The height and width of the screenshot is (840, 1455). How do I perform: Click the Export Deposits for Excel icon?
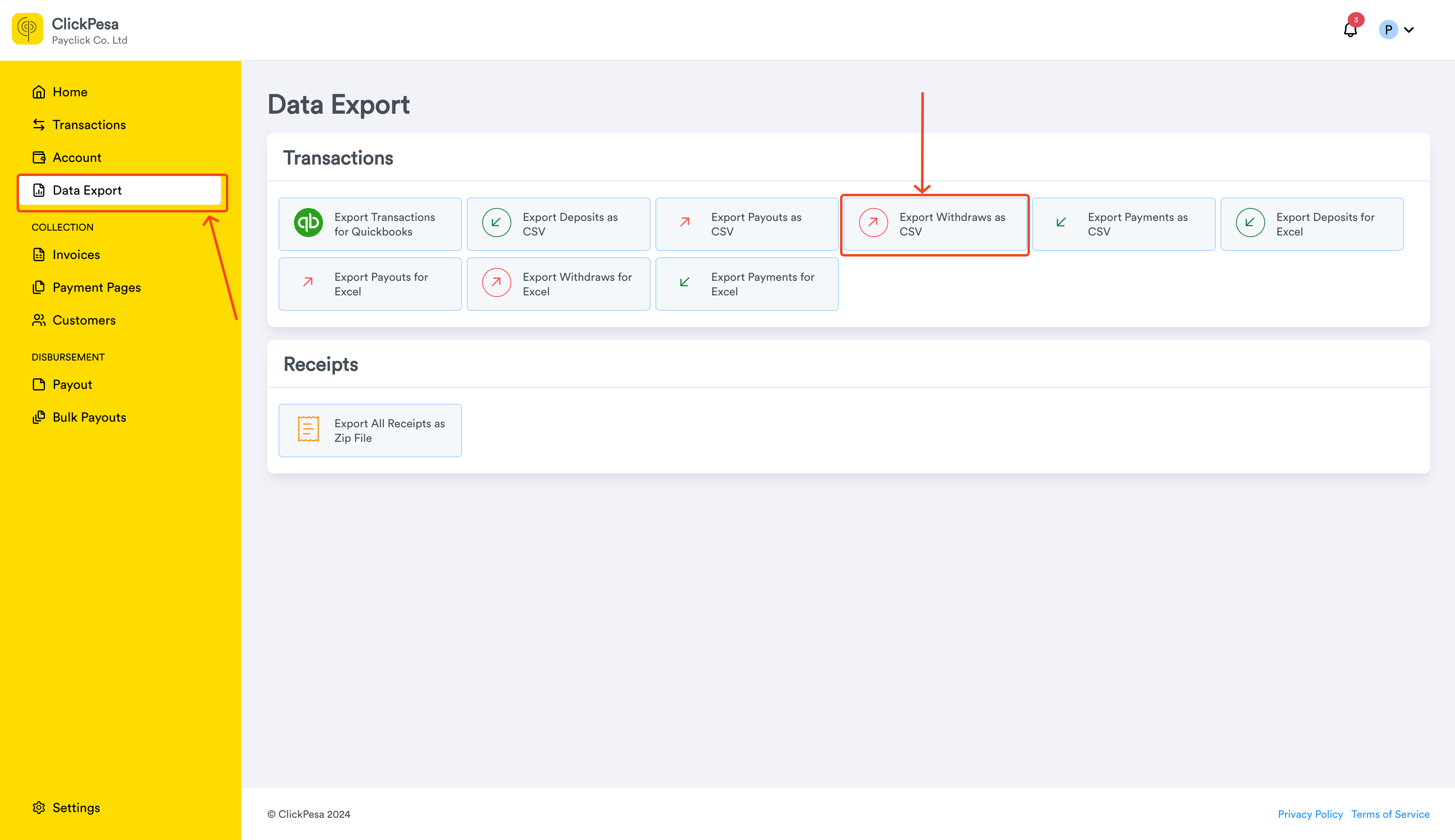pos(1250,223)
